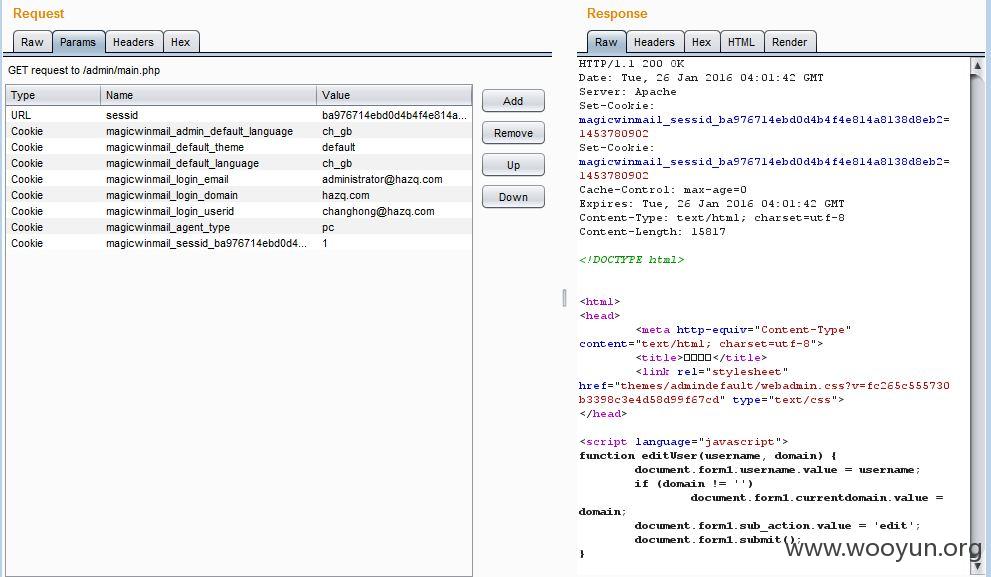The width and height of the screenshot is (991, 577).
Task: Select the magicwinmail_agent_type cookie name
Action: 168,228
